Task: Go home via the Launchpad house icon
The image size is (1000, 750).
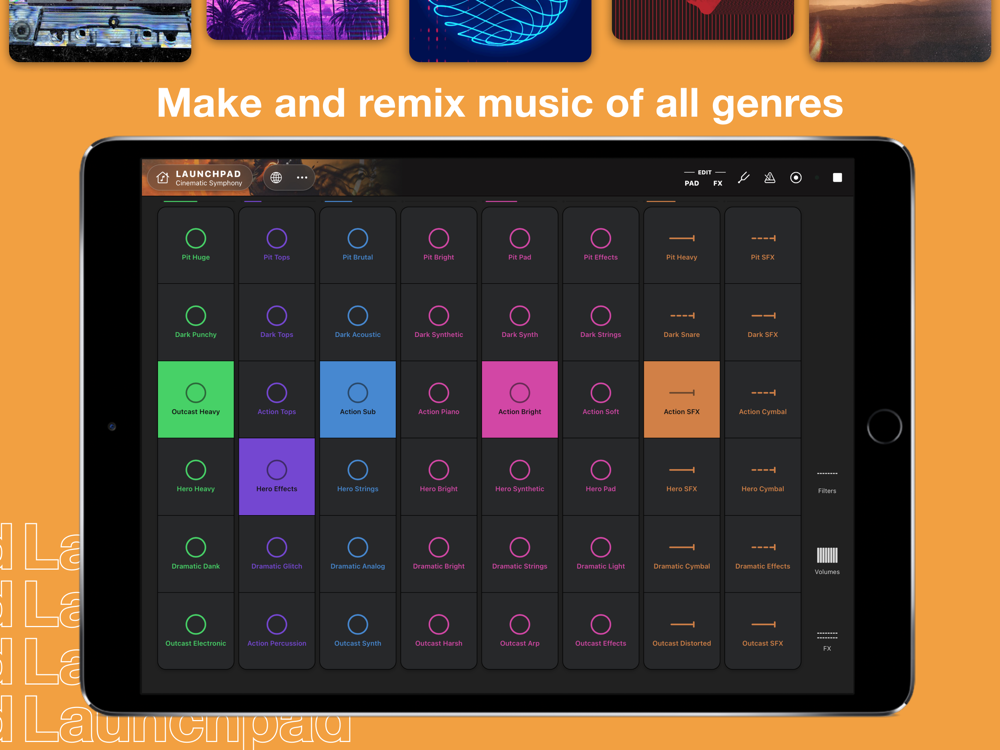Action: 163,178
